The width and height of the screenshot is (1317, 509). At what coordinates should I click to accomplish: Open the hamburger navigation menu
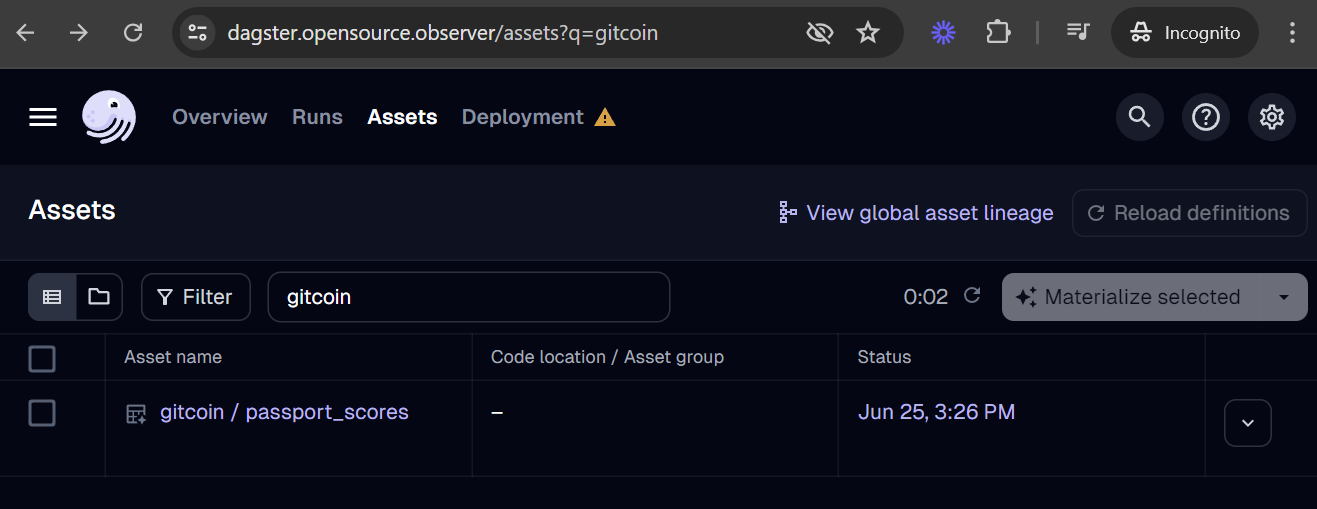tap(43, 117)
